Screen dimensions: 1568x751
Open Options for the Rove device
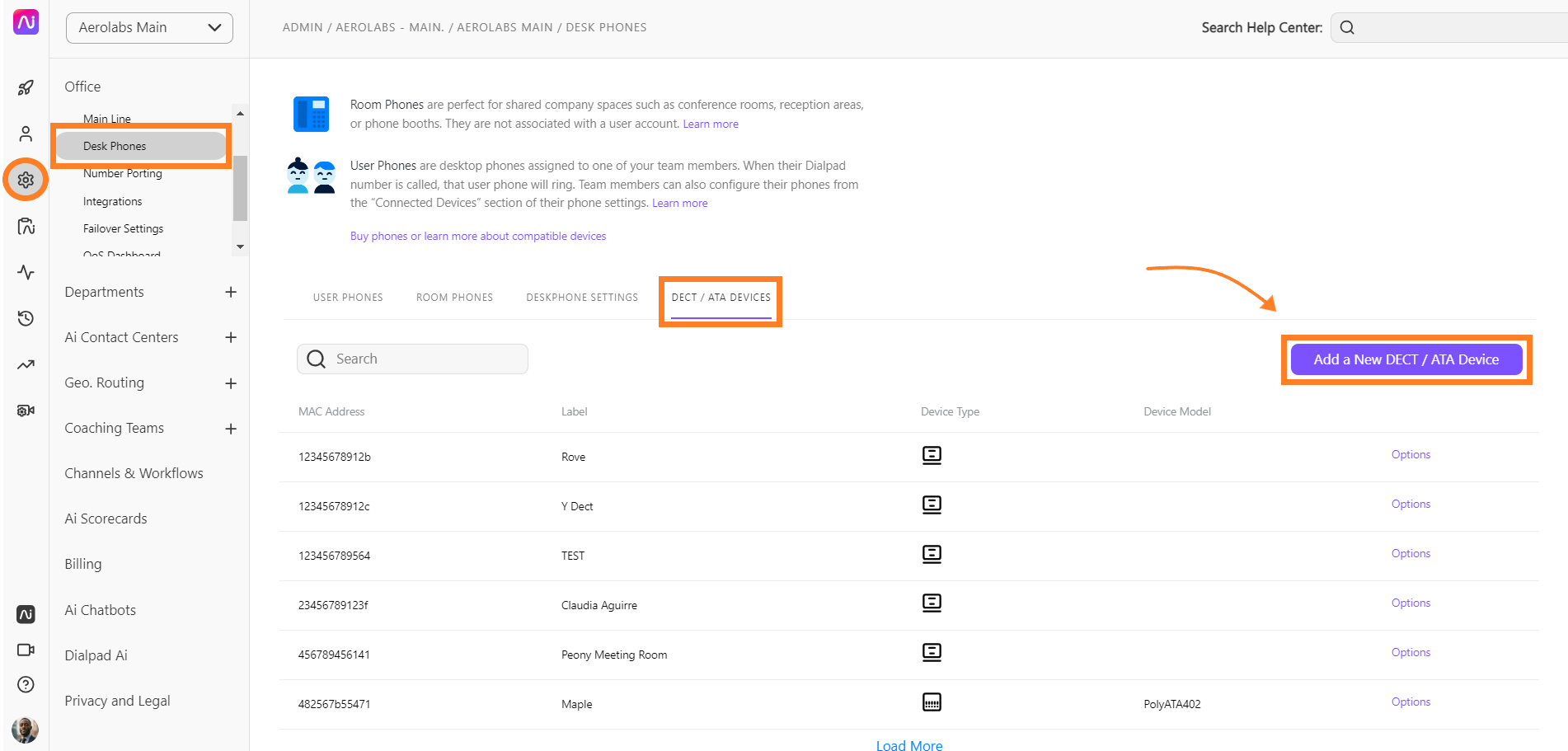tap(1411, 454)
